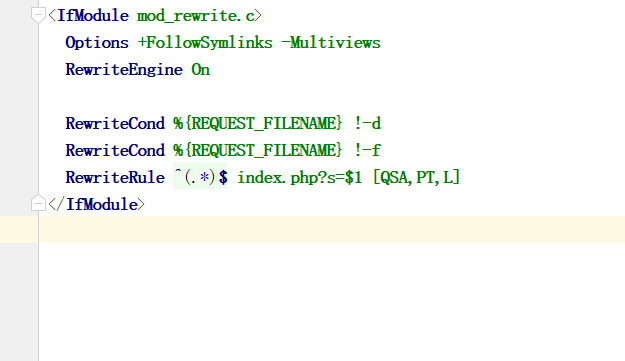Collapse the opening IfModule fold marker

point(38,16)
